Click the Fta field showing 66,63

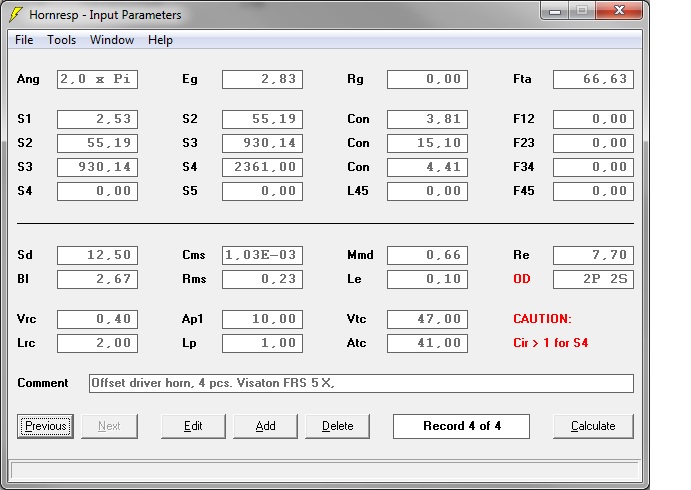[x=593, y=79]
